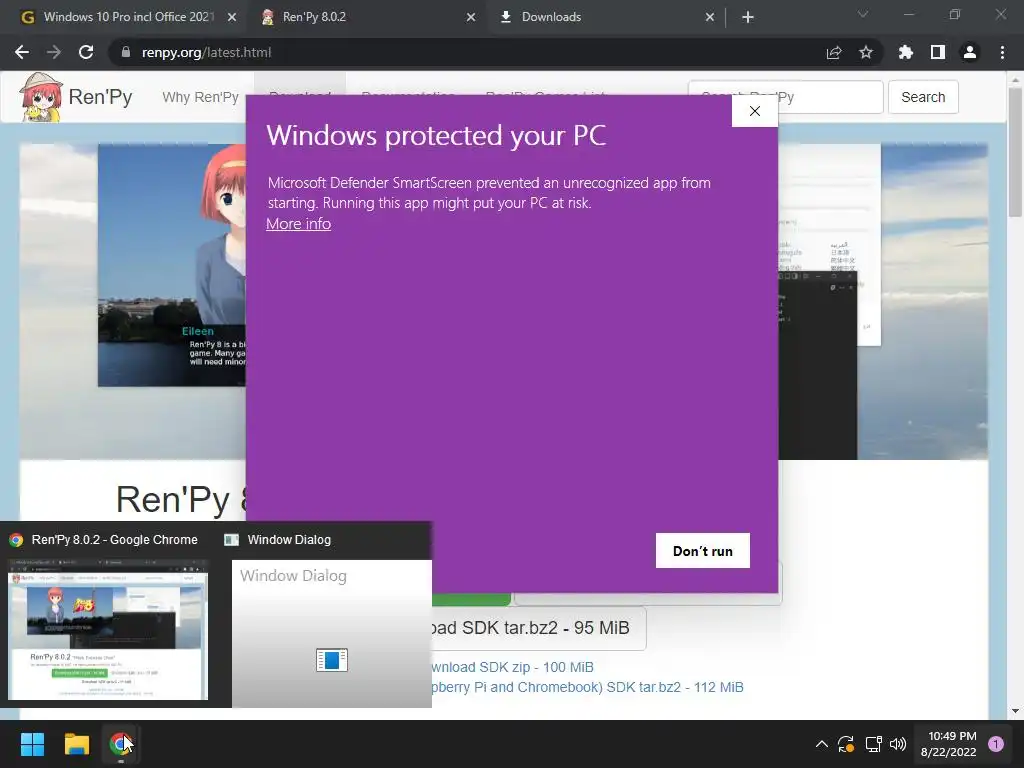
Task: Open the clock showing 10:49 PM
Action: pos(948,744)
